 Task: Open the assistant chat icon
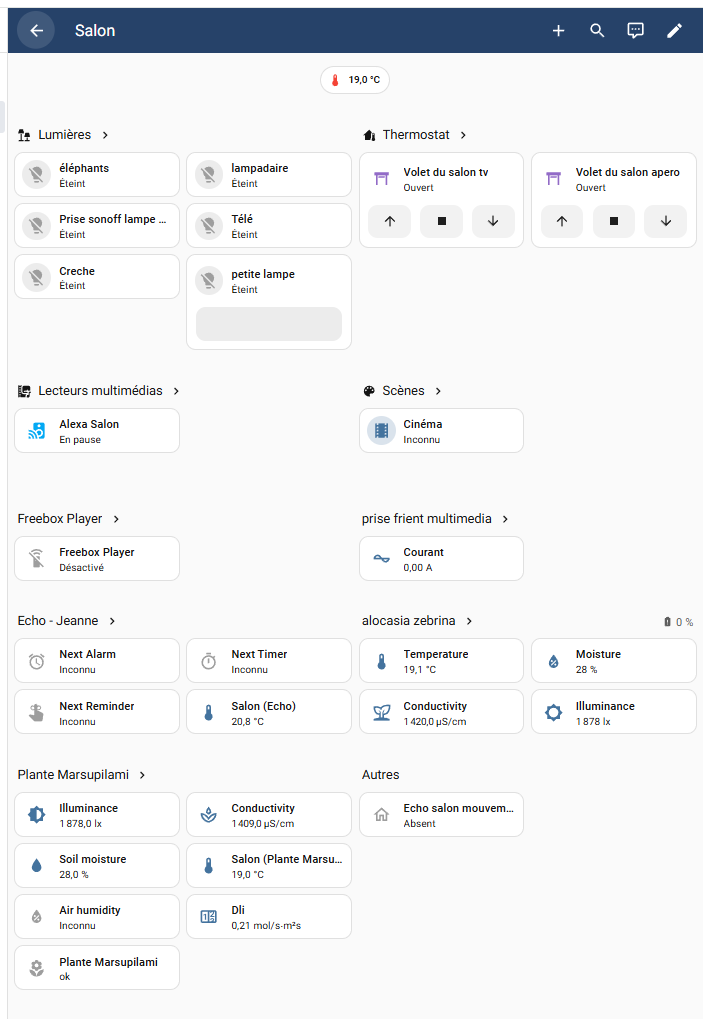tap(636, 31)
